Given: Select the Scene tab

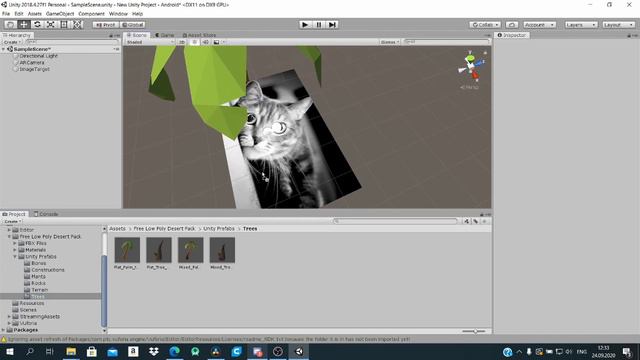Looking at the screenshot, I should coord(137,35).
